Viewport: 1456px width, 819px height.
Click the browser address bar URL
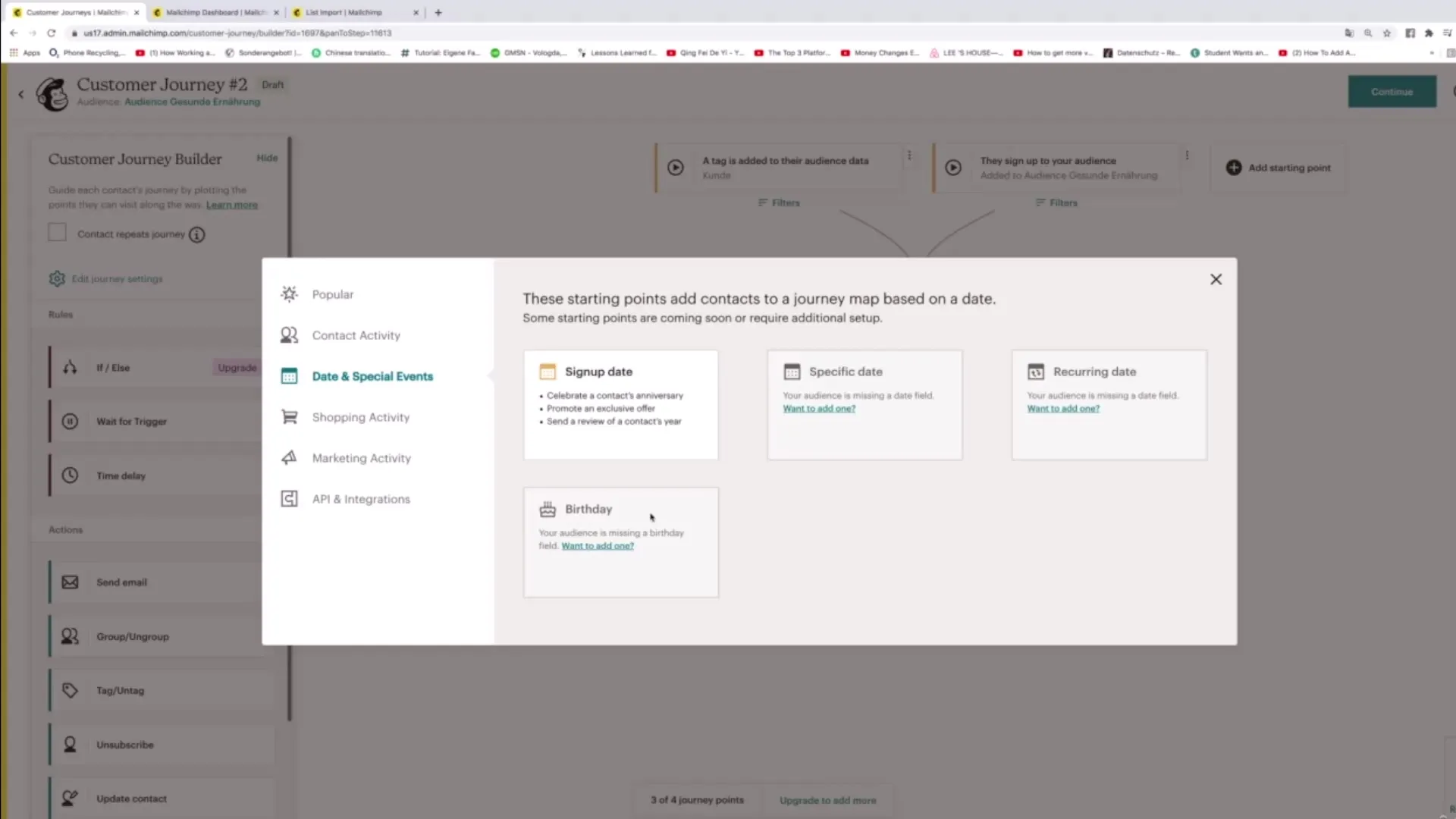(237, 33)
